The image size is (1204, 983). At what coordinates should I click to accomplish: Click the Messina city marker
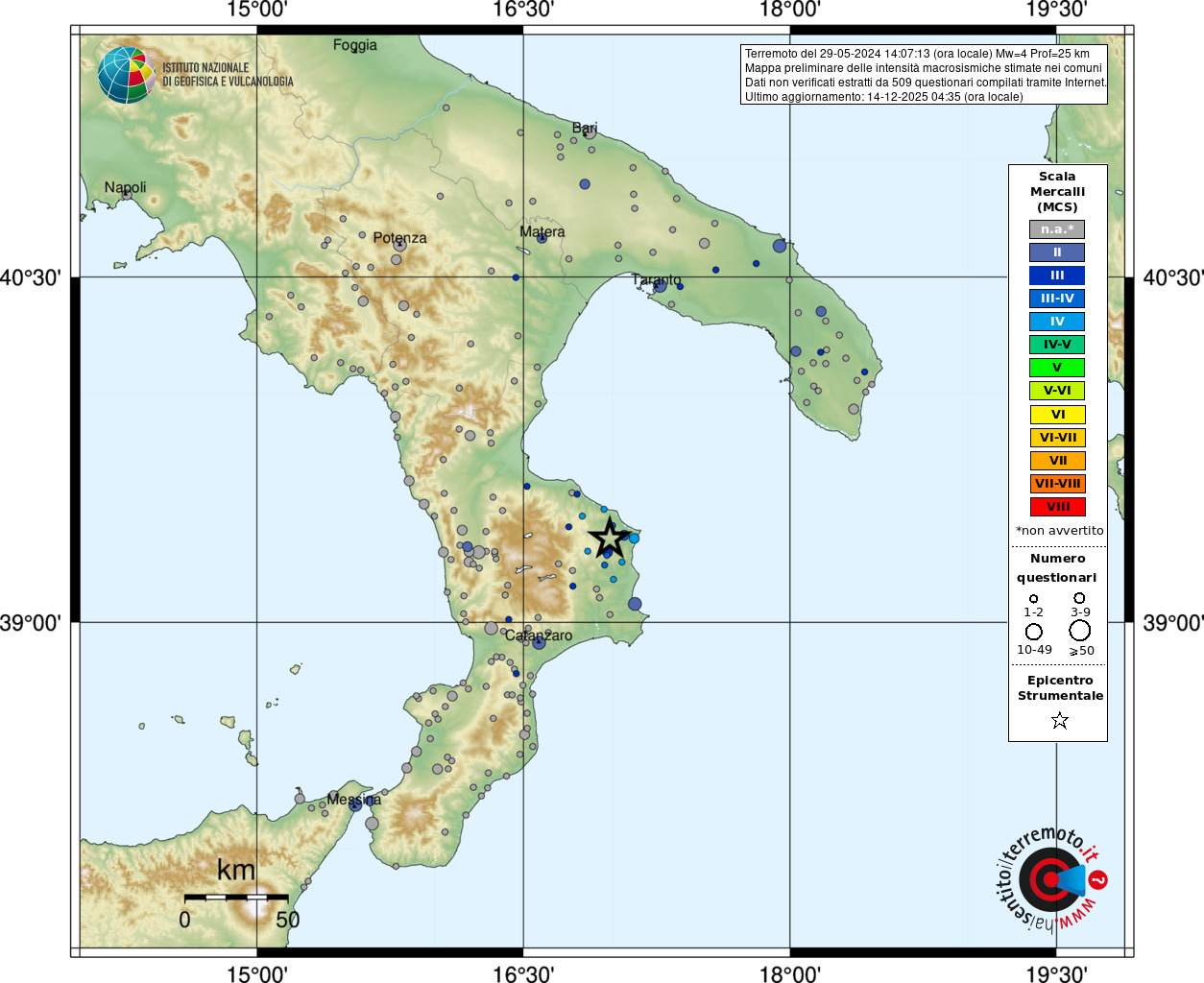pos(355,804)
